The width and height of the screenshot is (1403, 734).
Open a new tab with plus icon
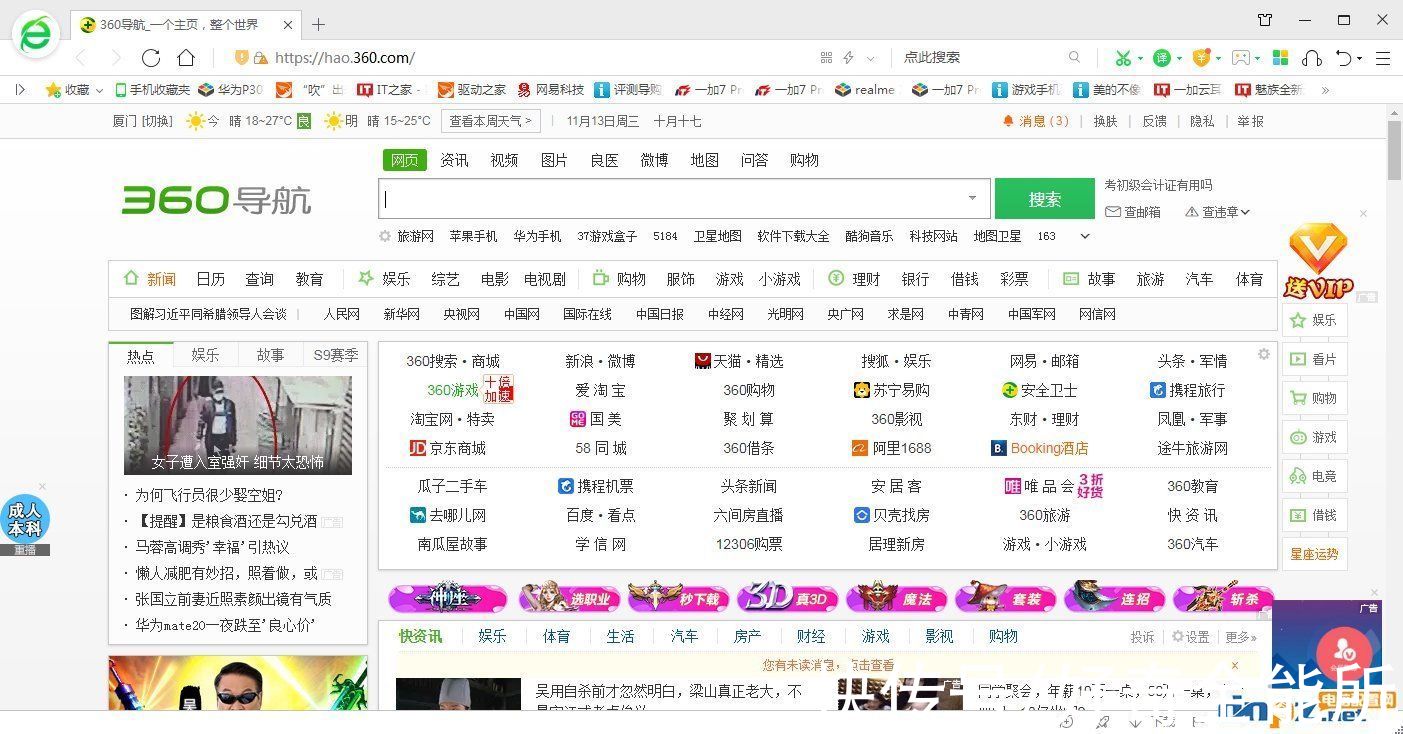pos(318,24)
